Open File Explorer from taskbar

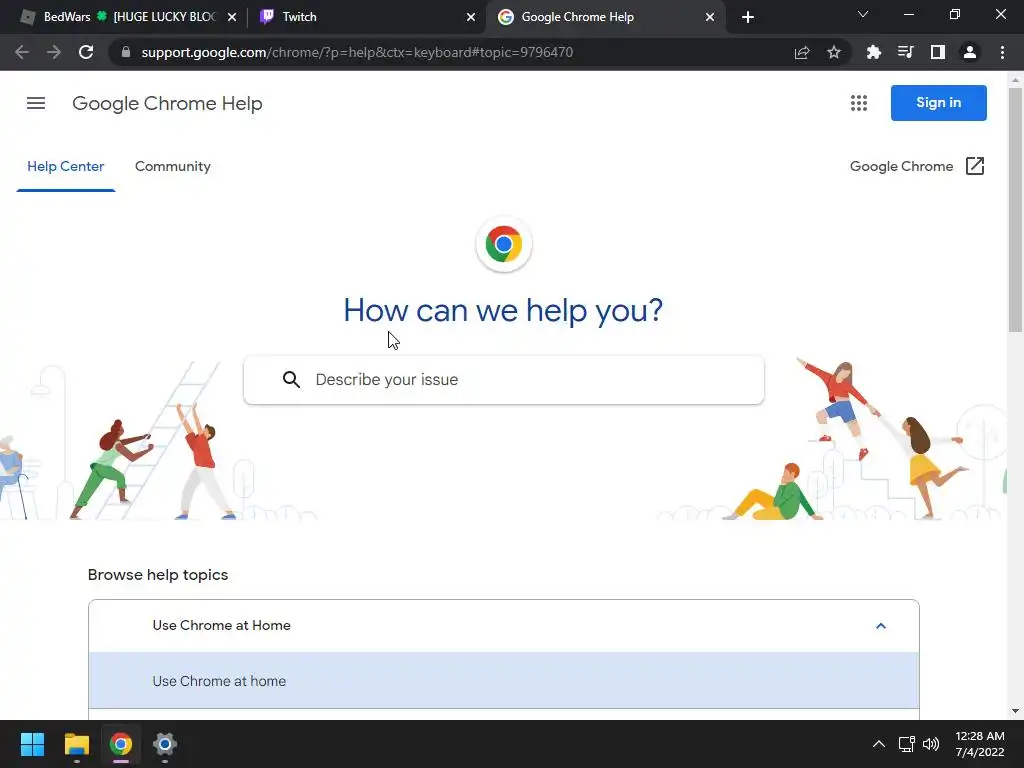coord(76,744)
